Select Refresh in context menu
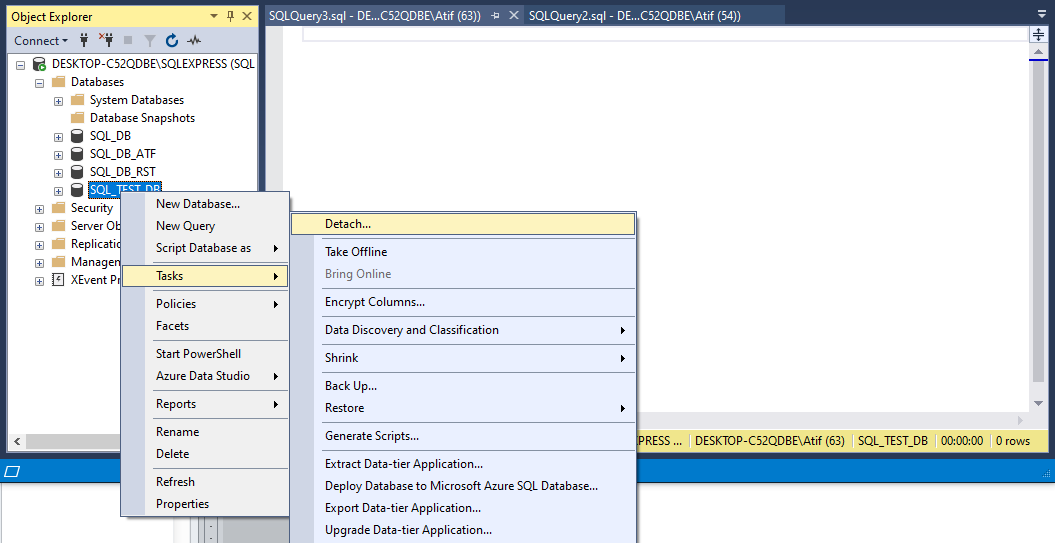The height and width of the screenshot is (543, 1055). pyautogui.click(x=205, y=482)
